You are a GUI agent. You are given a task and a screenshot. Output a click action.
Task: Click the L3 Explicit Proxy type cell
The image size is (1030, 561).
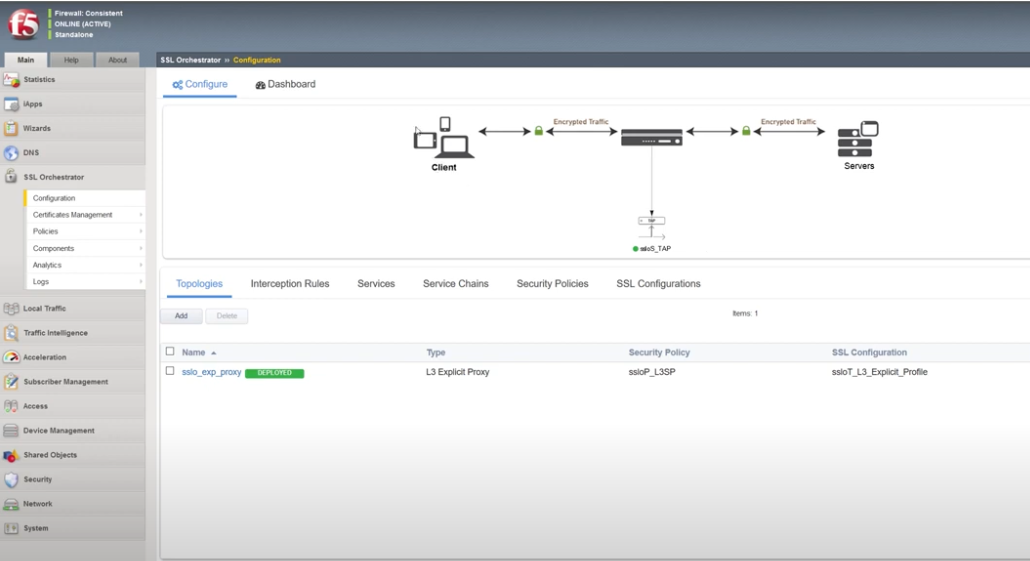[458, 372]
